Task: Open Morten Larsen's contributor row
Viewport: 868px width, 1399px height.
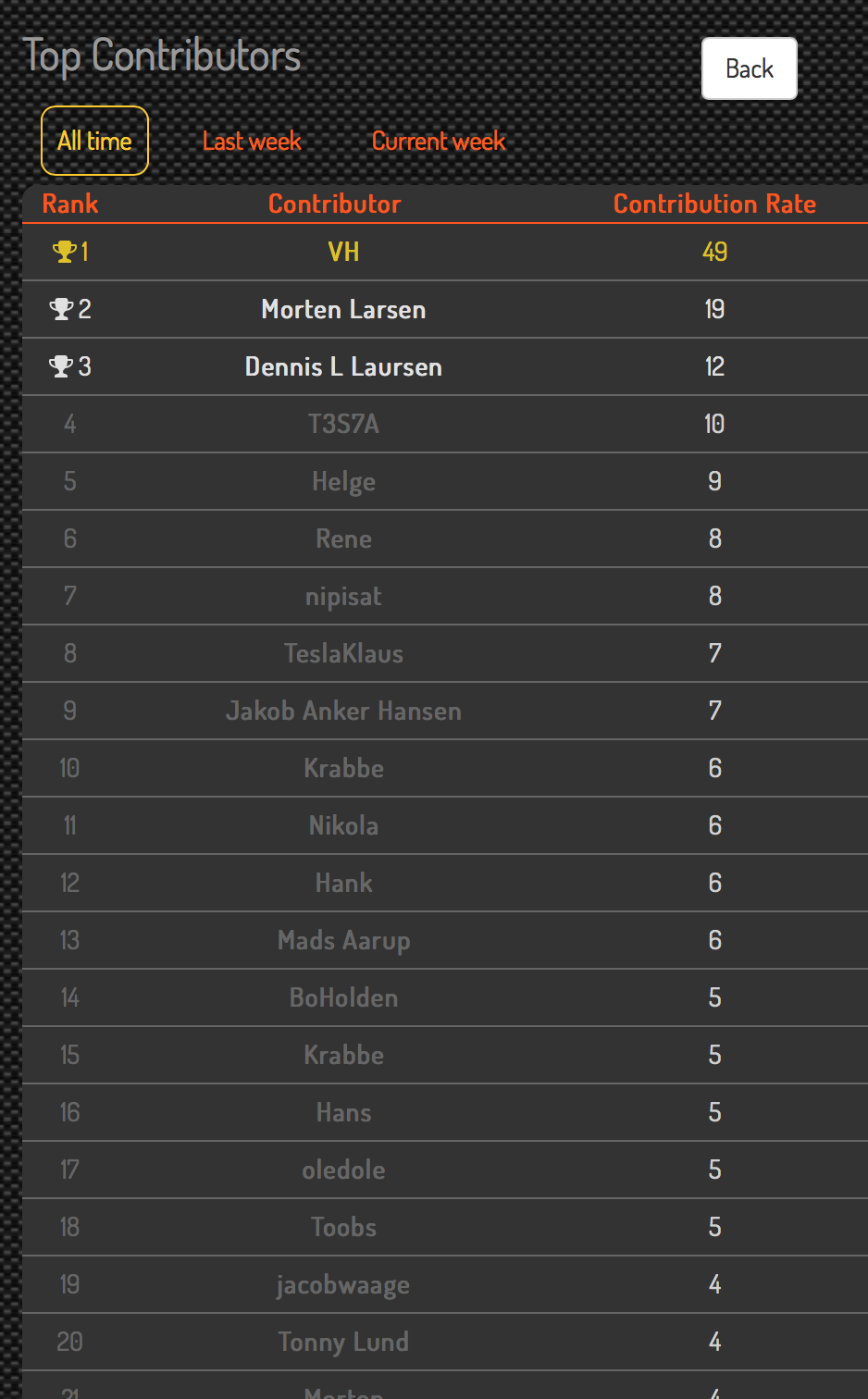Action: (x=445, y=309)
